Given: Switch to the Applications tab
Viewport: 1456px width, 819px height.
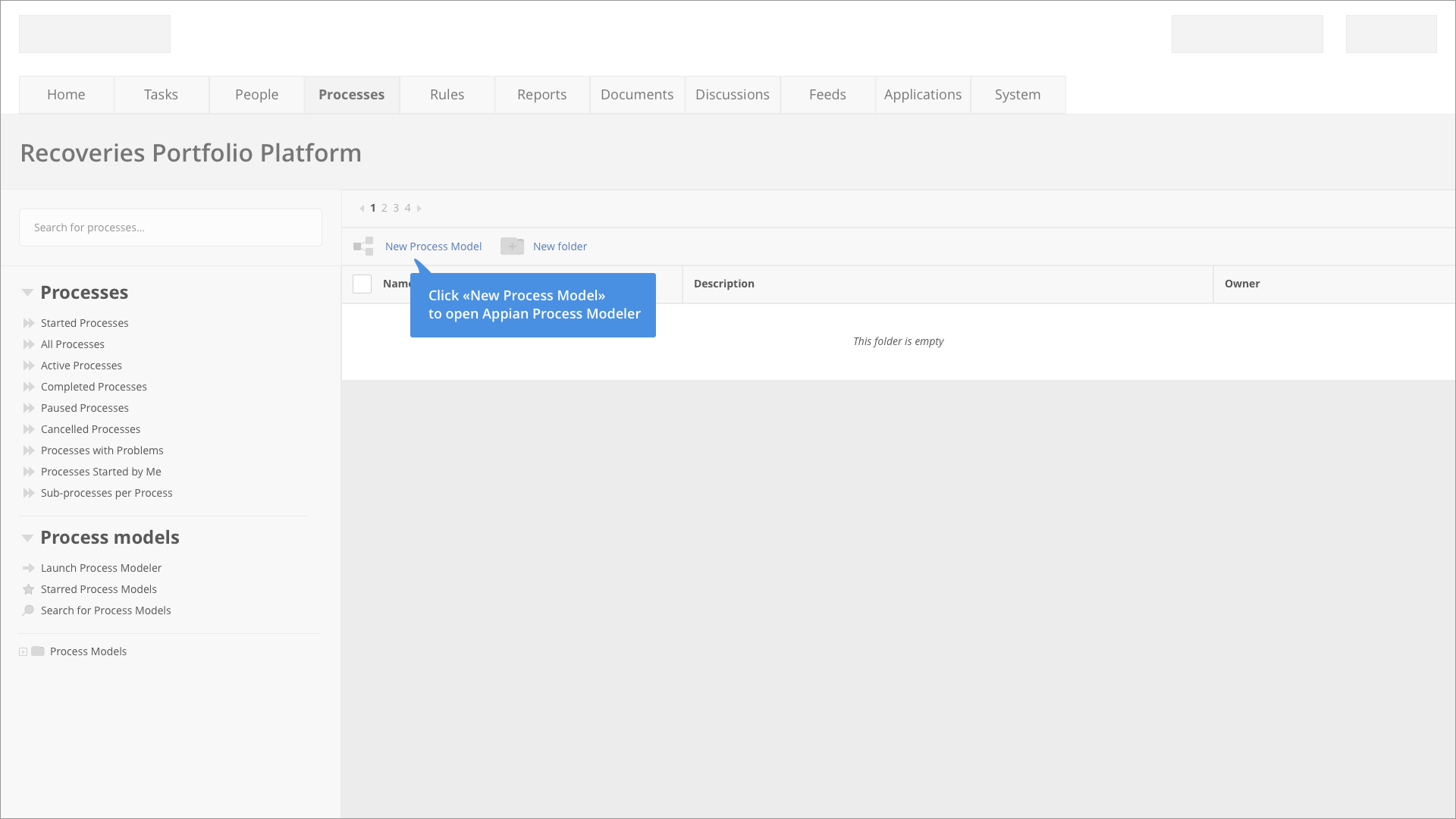Looking at the screenshot, I should [922, 95].
